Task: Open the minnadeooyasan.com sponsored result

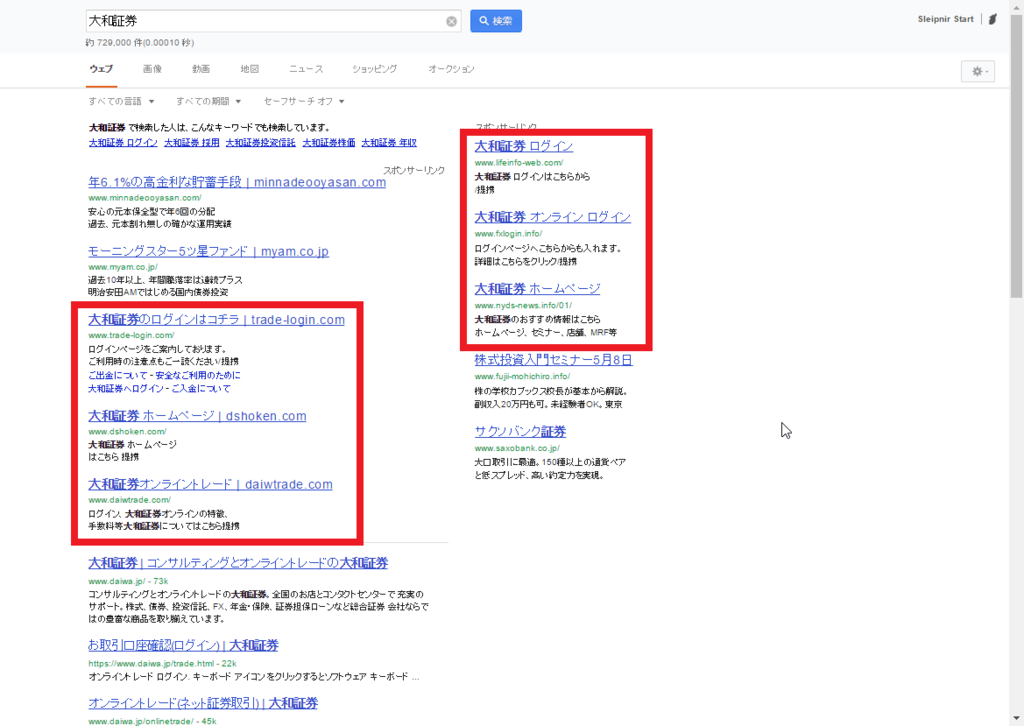Action: [237, 182]
